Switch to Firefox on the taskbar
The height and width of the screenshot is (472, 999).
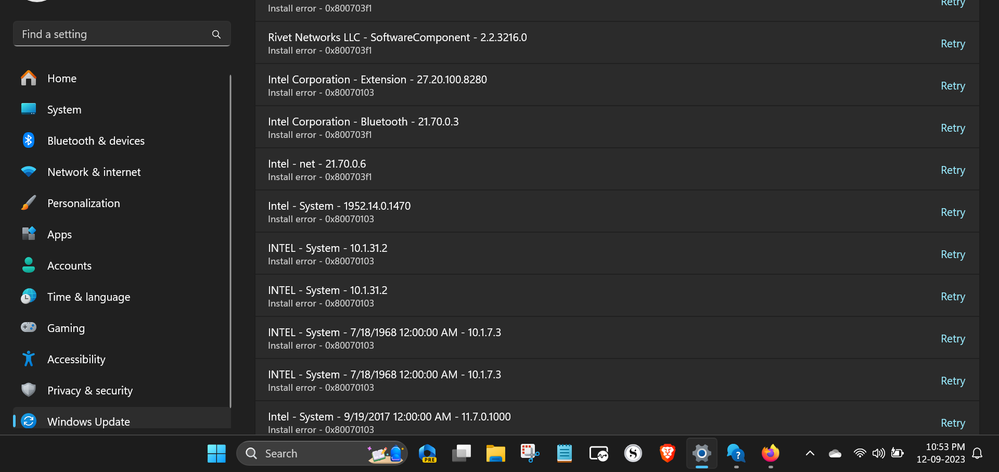pos(770,454)
